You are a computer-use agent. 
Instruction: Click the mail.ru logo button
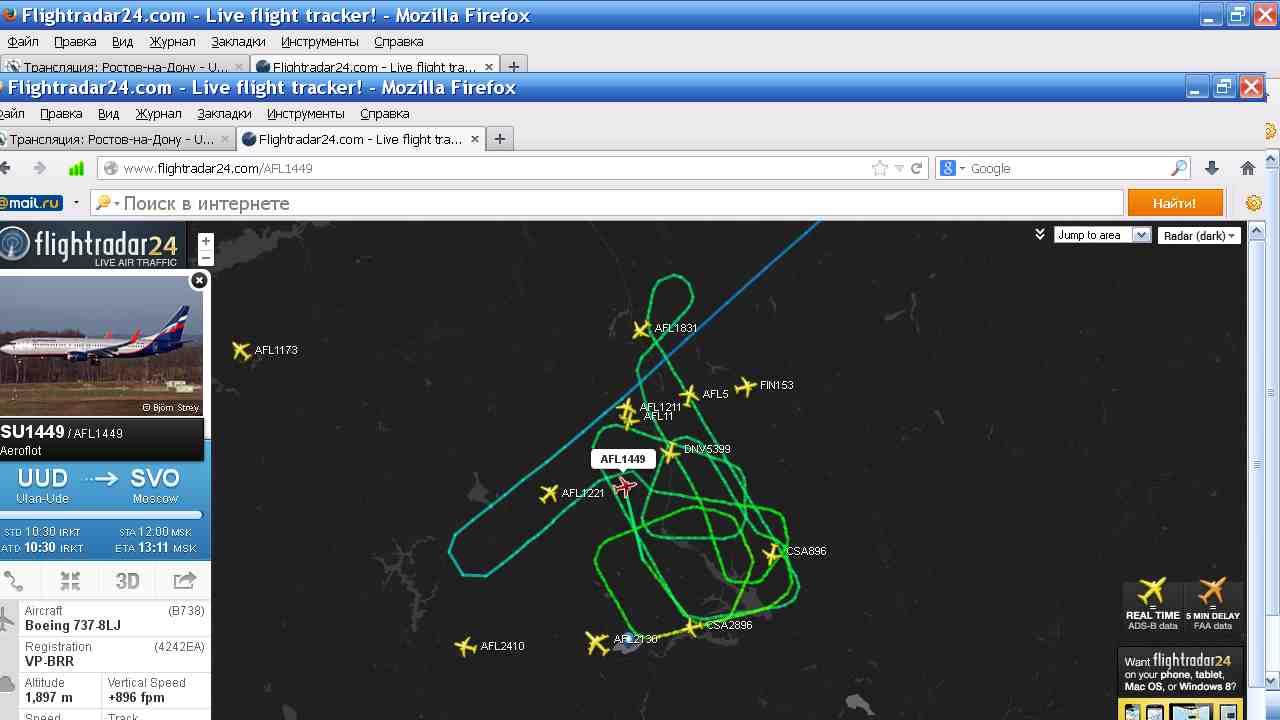pyautogui.click(x=30, y=203)
